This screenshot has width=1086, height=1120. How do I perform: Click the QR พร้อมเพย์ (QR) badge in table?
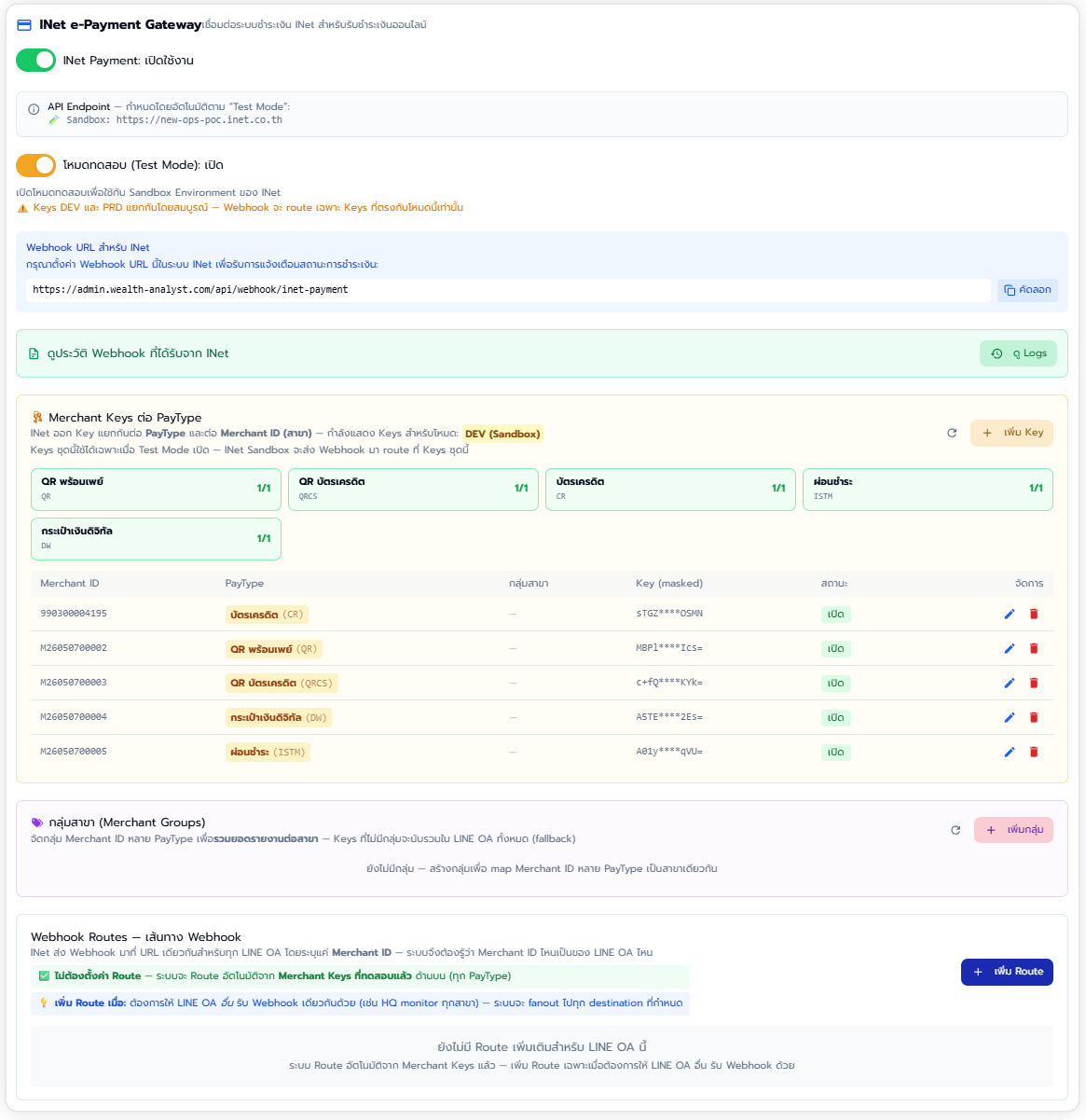tap(274, 649)
